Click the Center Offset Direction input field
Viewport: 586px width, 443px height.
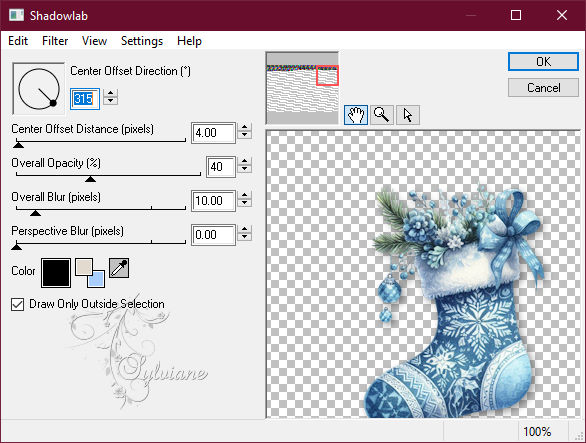[x=85, y=99]
